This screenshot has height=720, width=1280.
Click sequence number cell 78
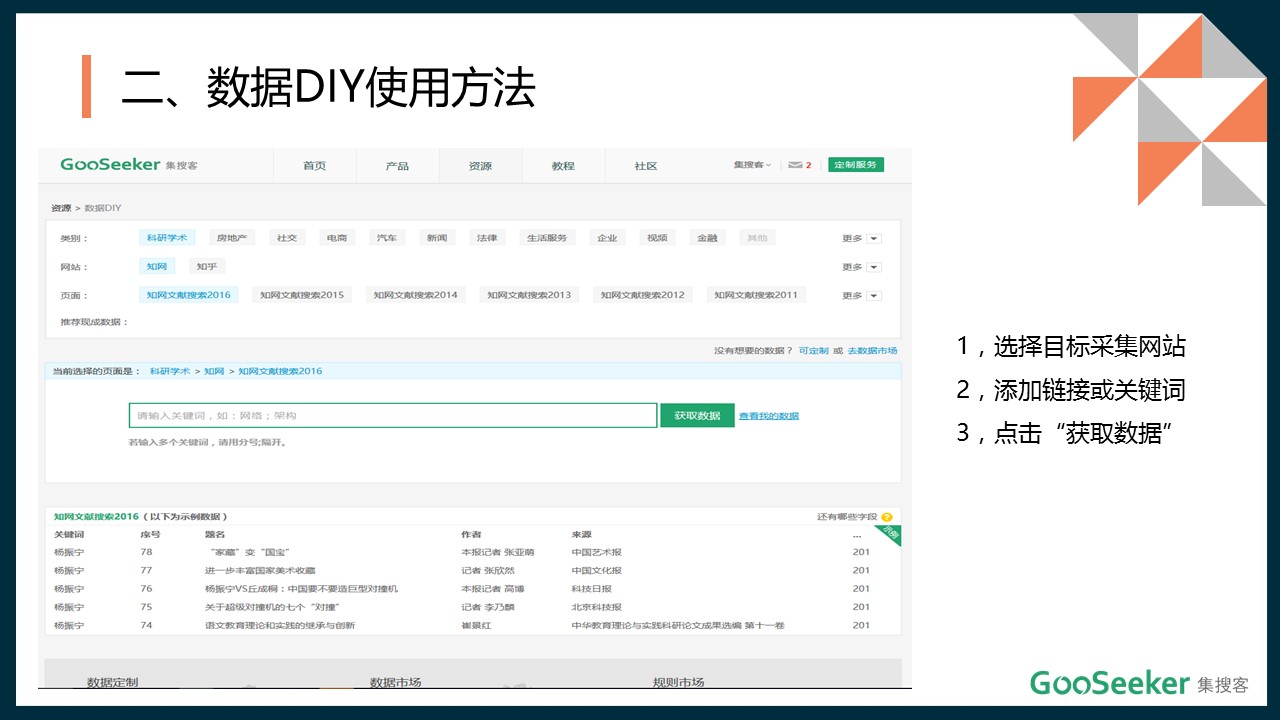point(146,552)
